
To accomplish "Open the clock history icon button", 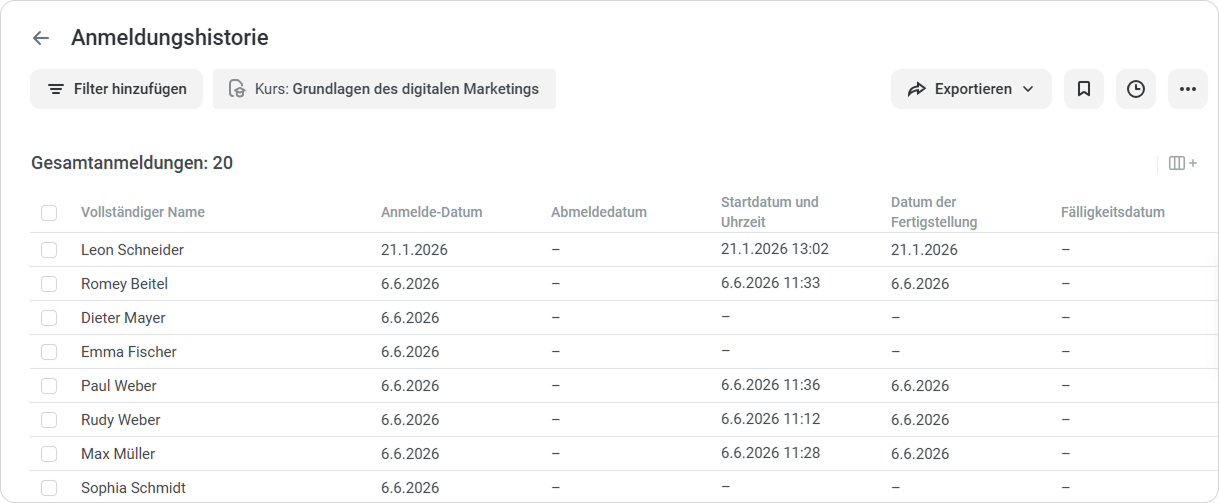I will point(1136,89).
